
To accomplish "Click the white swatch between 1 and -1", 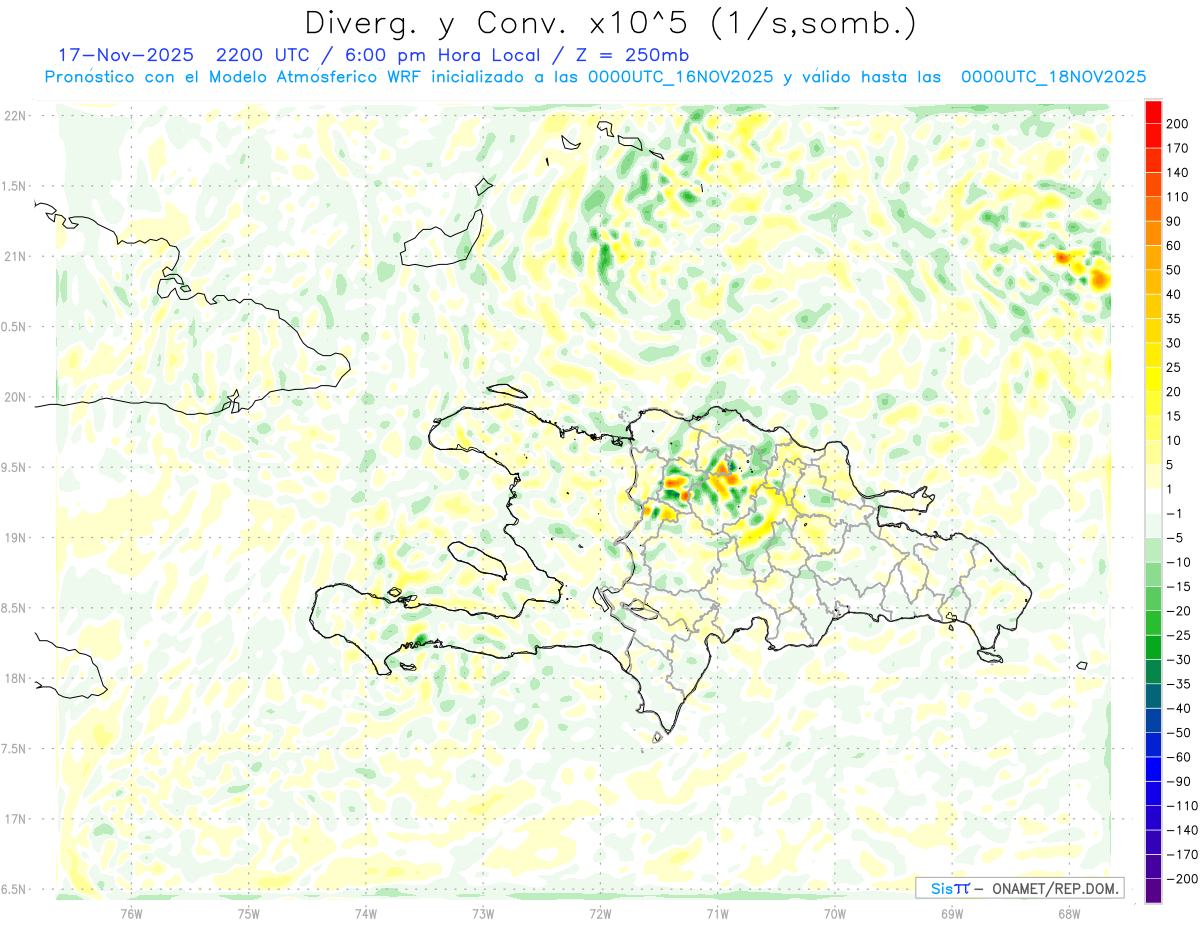I will click(x=1153, y=501).
